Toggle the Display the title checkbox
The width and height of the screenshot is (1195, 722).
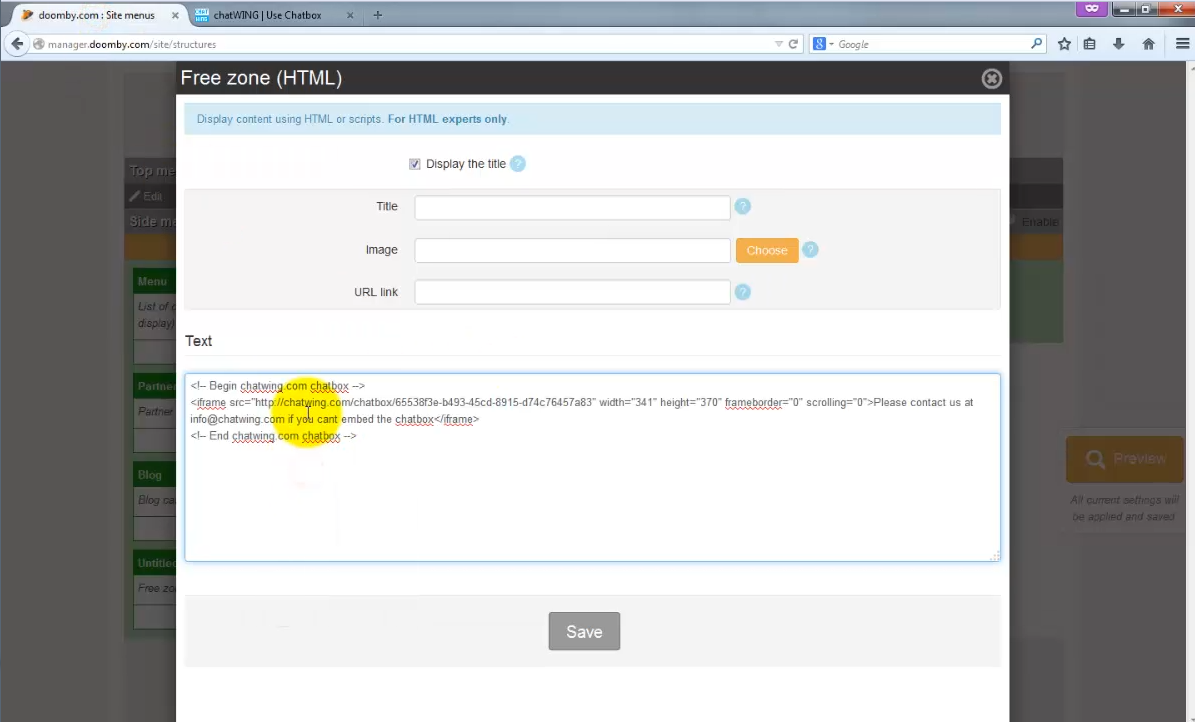pos(415,164)
